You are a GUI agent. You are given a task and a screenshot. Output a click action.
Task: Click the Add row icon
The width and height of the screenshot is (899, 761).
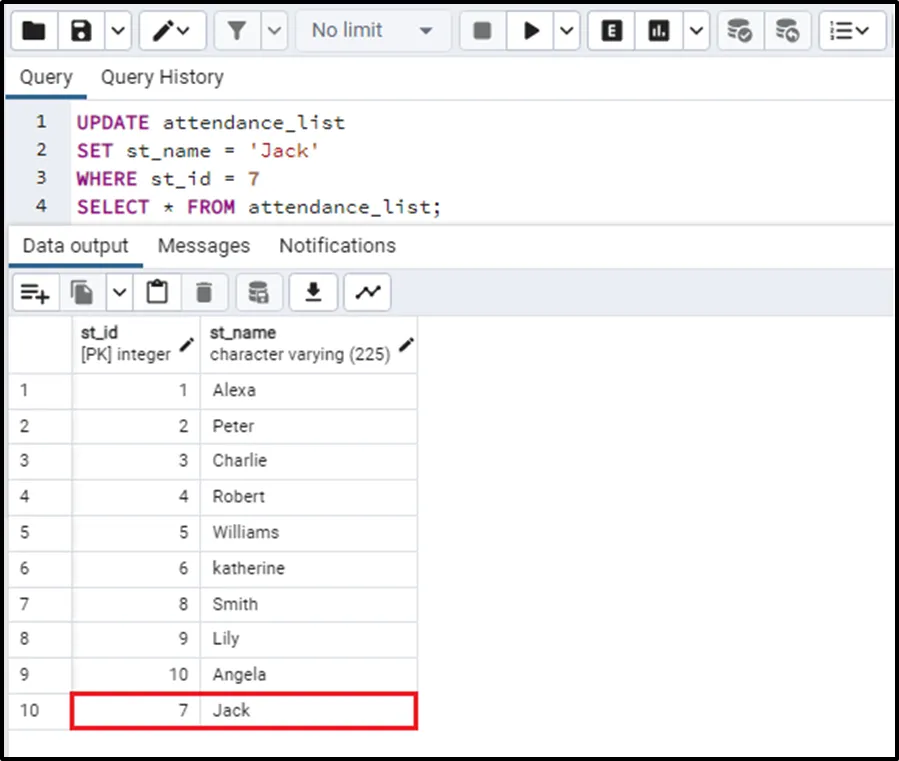35,292
